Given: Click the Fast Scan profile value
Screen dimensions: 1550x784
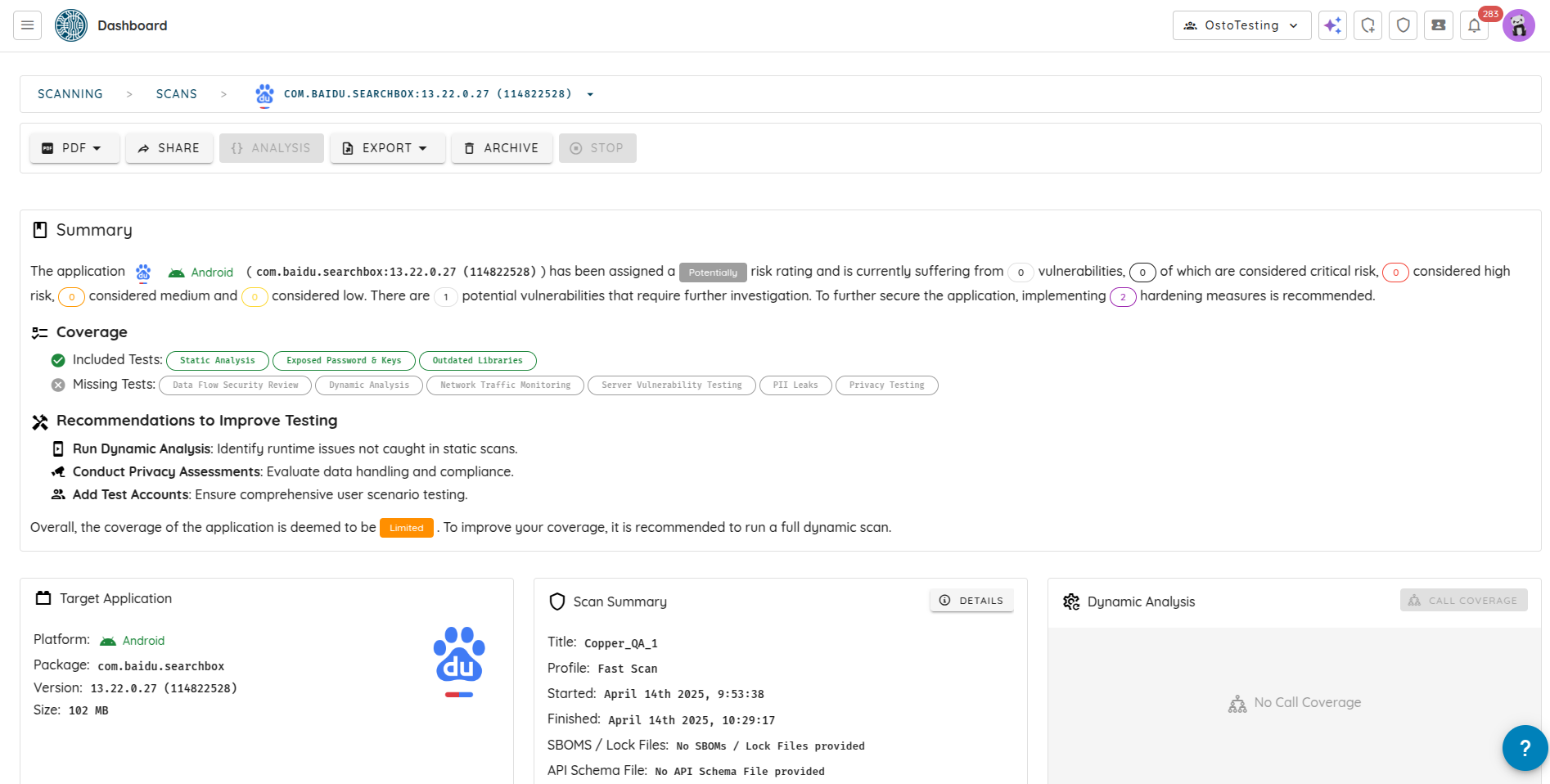Looking at the screenshot, I should coord(628,669).
